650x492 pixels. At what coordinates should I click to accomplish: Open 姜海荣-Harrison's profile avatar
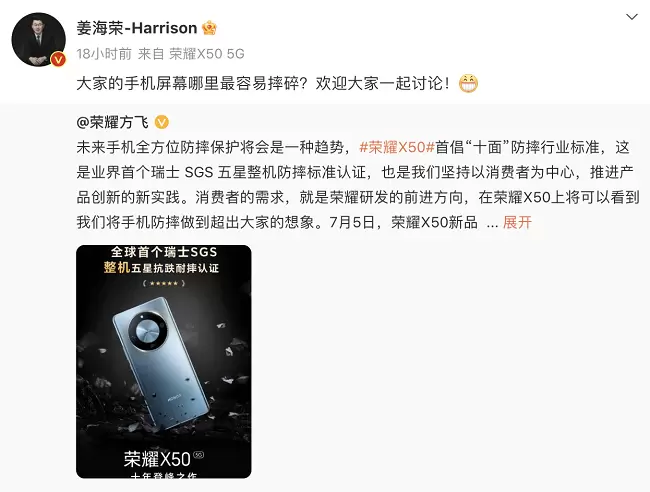coord(39,39)
